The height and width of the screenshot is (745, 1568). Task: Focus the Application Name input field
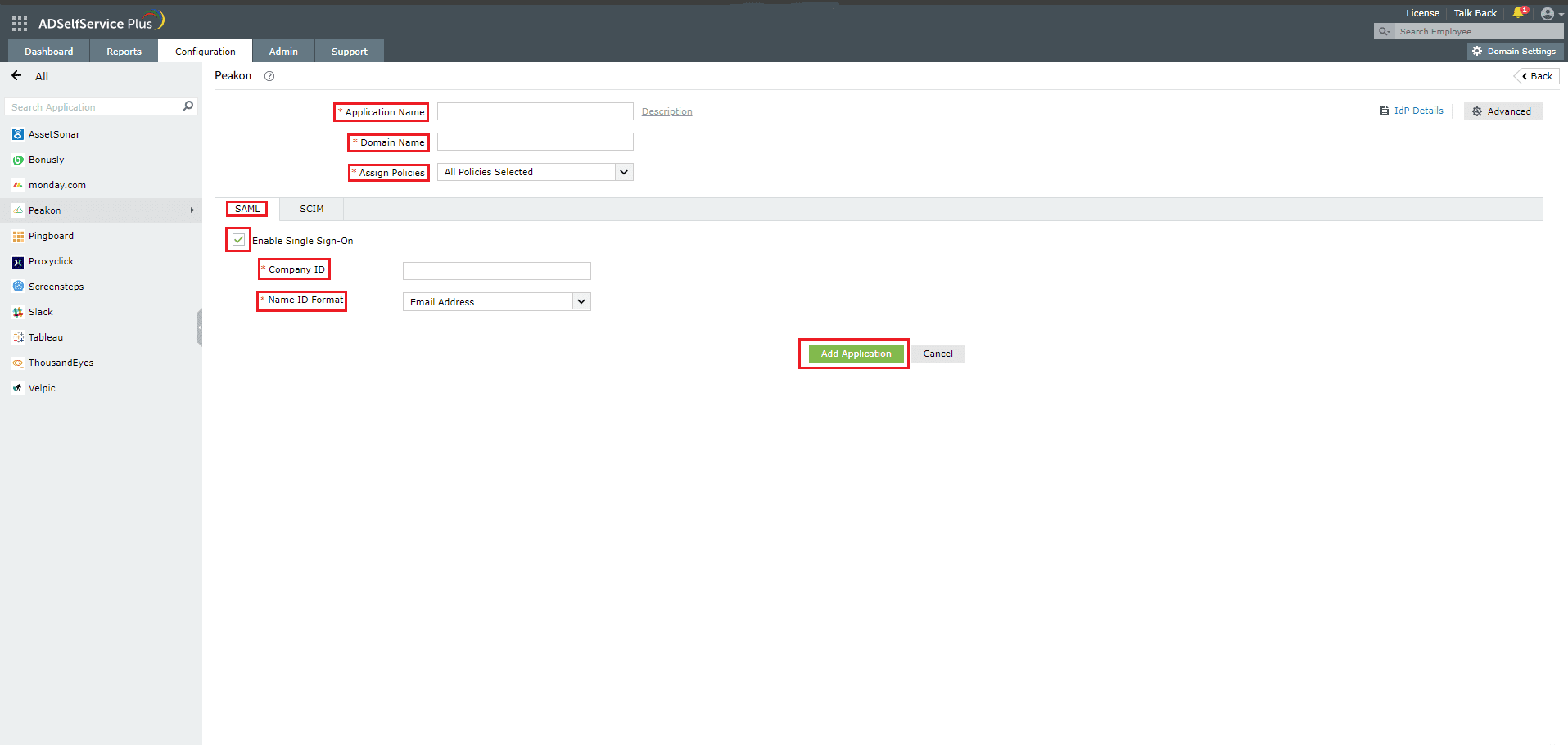point(535,111)
